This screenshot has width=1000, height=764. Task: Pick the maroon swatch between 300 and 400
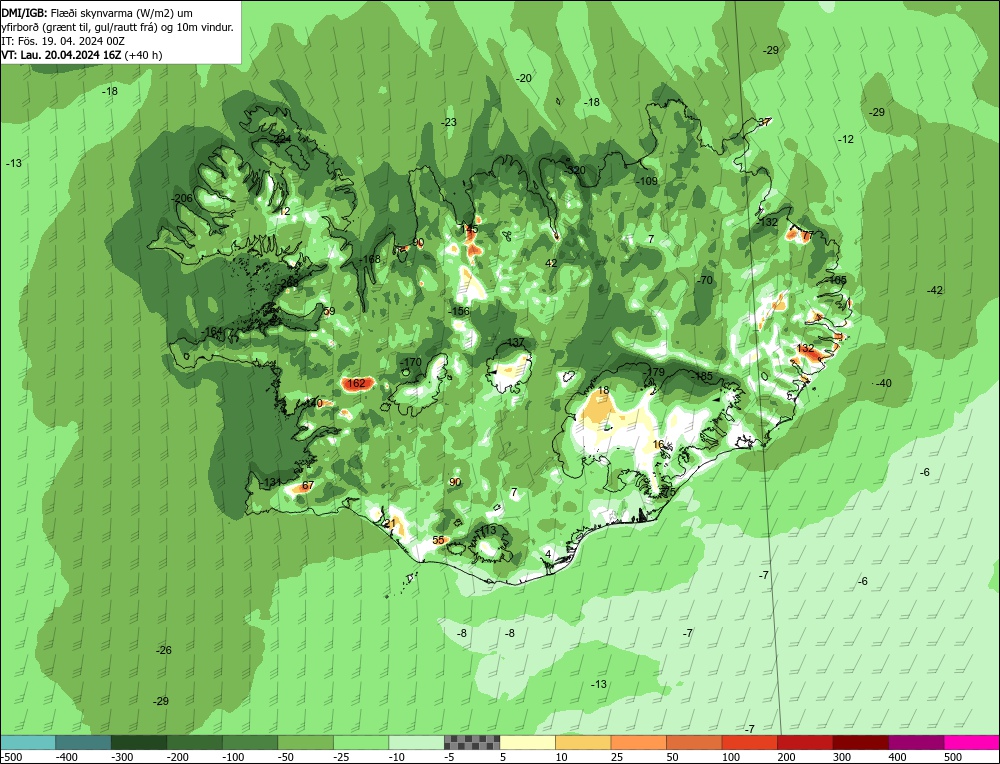click(860, 742)
